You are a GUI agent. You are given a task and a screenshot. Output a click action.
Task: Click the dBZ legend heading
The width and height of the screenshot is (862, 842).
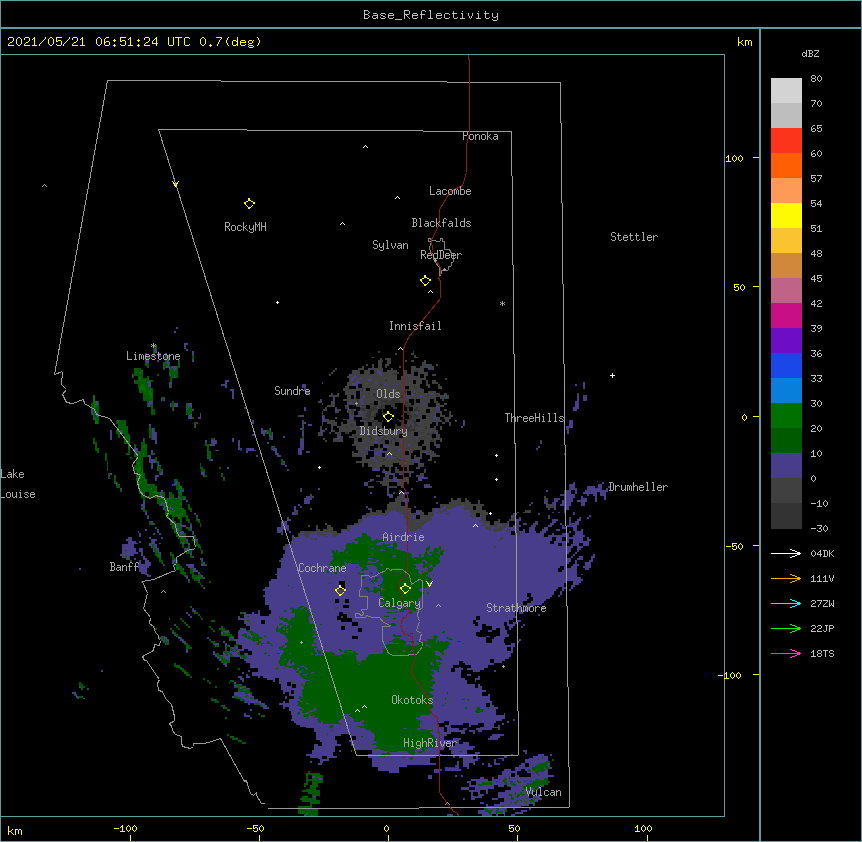pyautogui.click(x=810, y=54)
